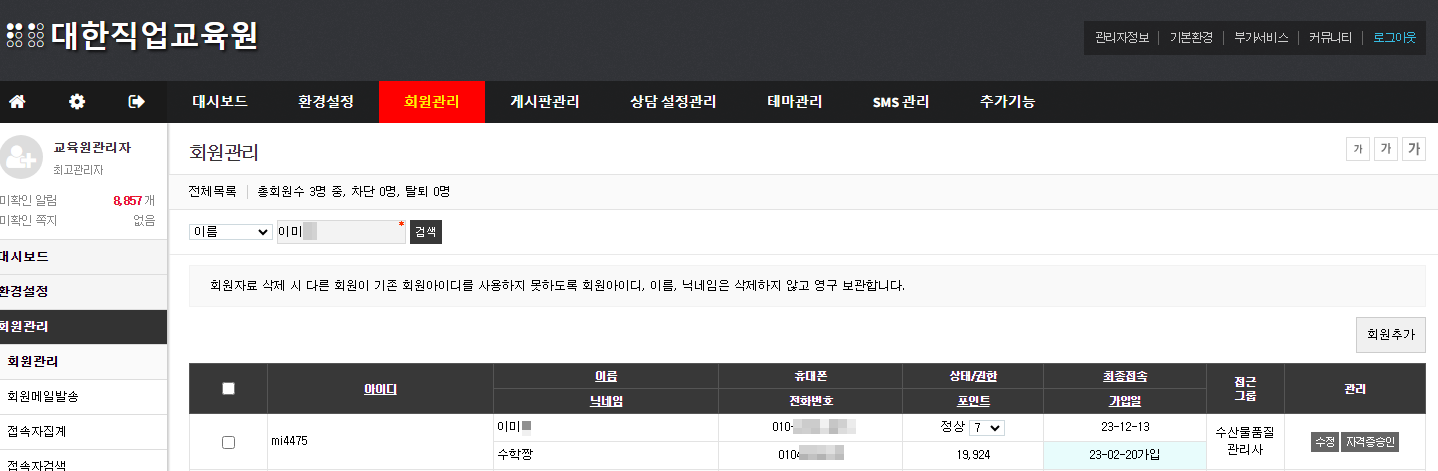The image size is (1438, 471).
Task: Click the 회원추가 button
Action: pyautogui.click(x=1389, y=335)
